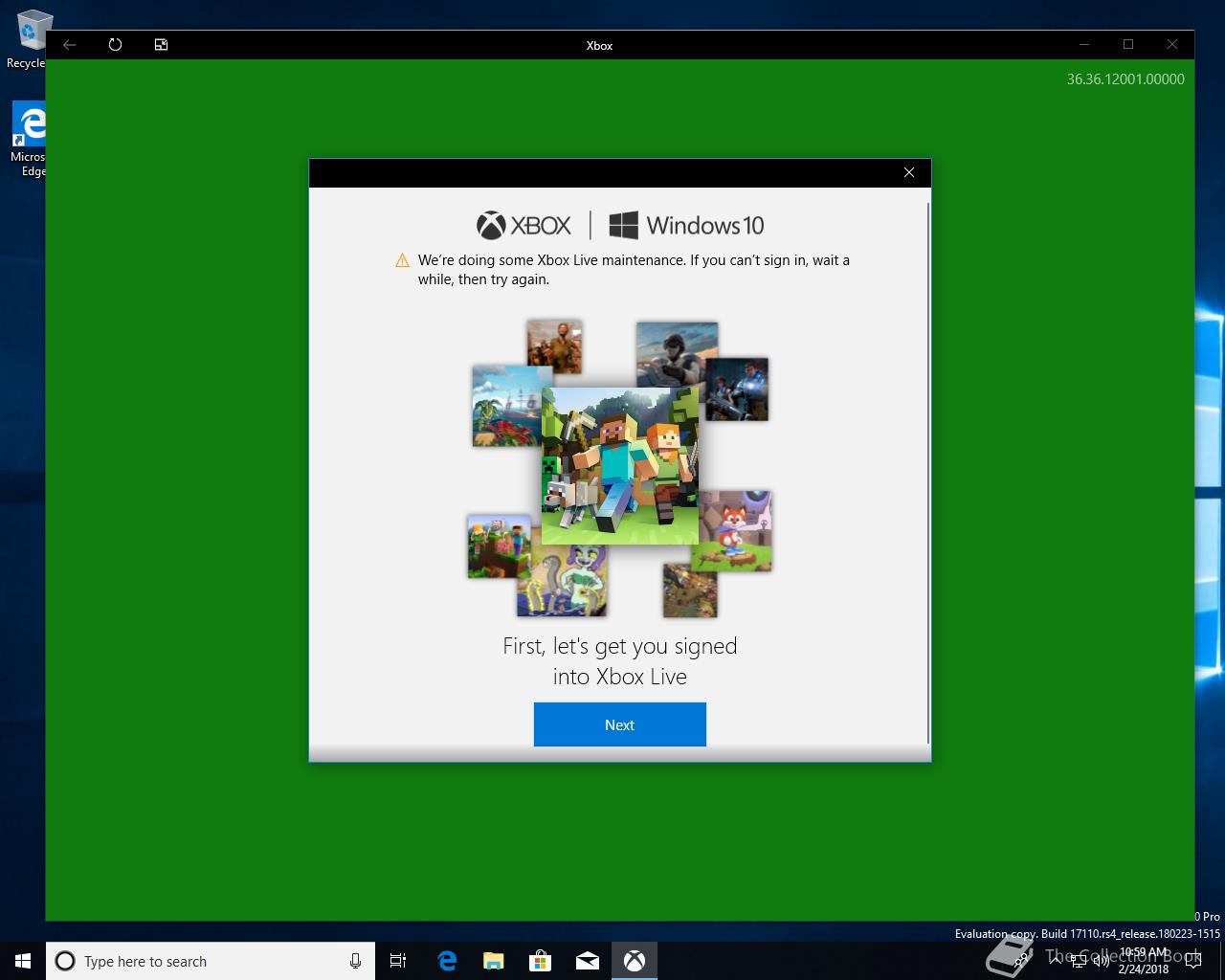1225x980 pixels.
Task: Open the Mail app from the taskbar
Action: pyautogui.click(x=588, y=961)
